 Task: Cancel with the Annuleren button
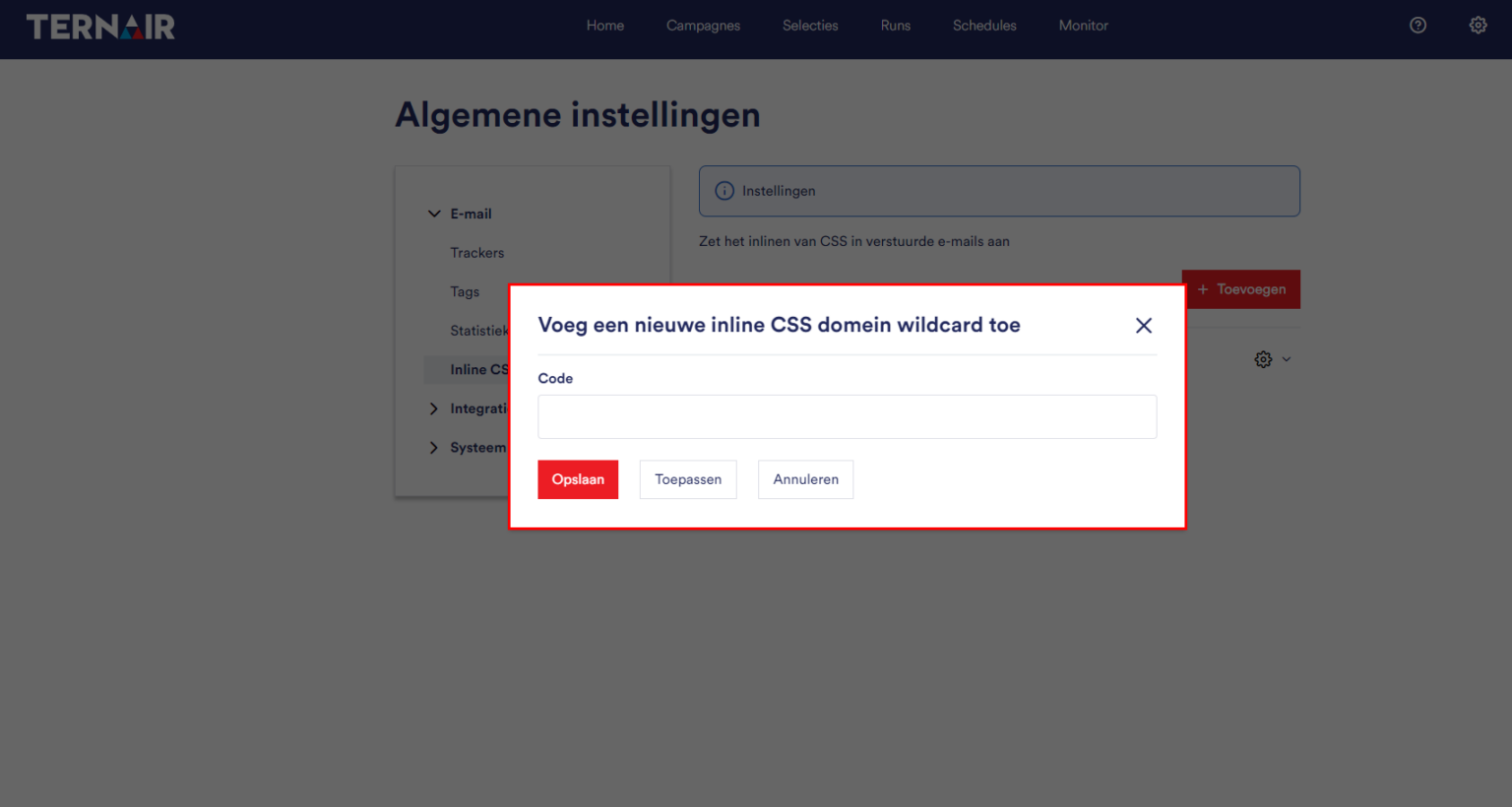pos(806,479)
